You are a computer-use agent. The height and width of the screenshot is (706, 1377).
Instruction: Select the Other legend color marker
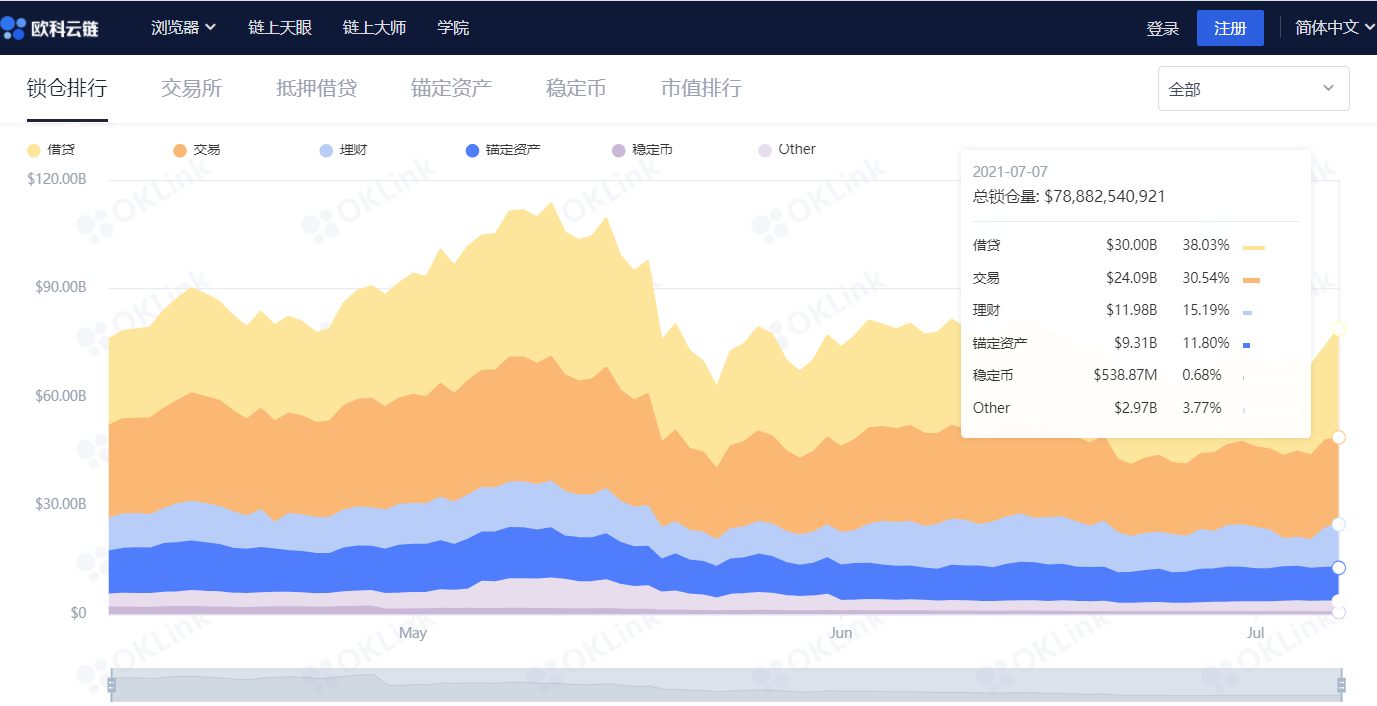(763, 148)
